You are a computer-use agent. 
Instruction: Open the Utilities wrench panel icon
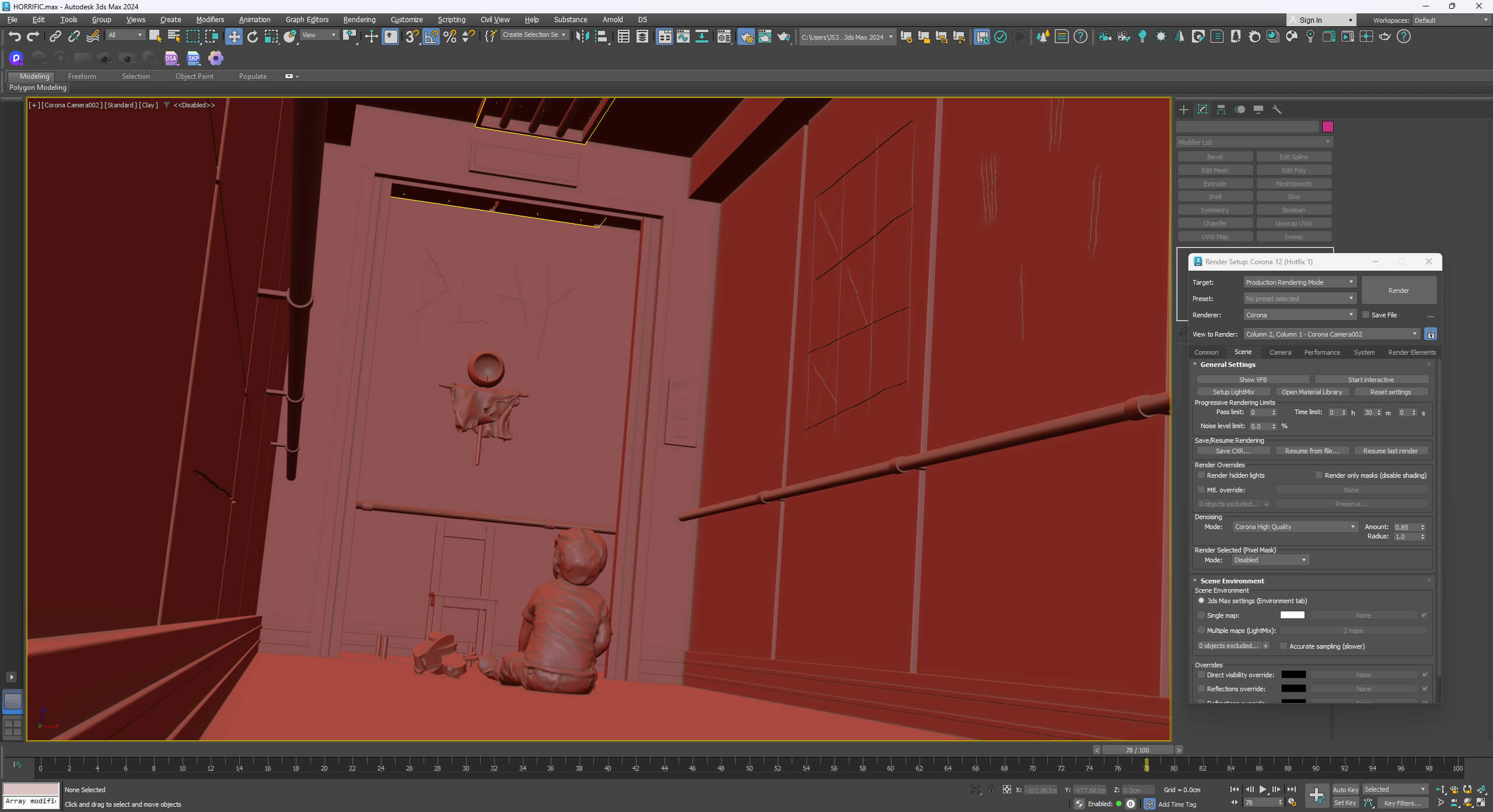pyautogui.click(x=1277, y=110)
